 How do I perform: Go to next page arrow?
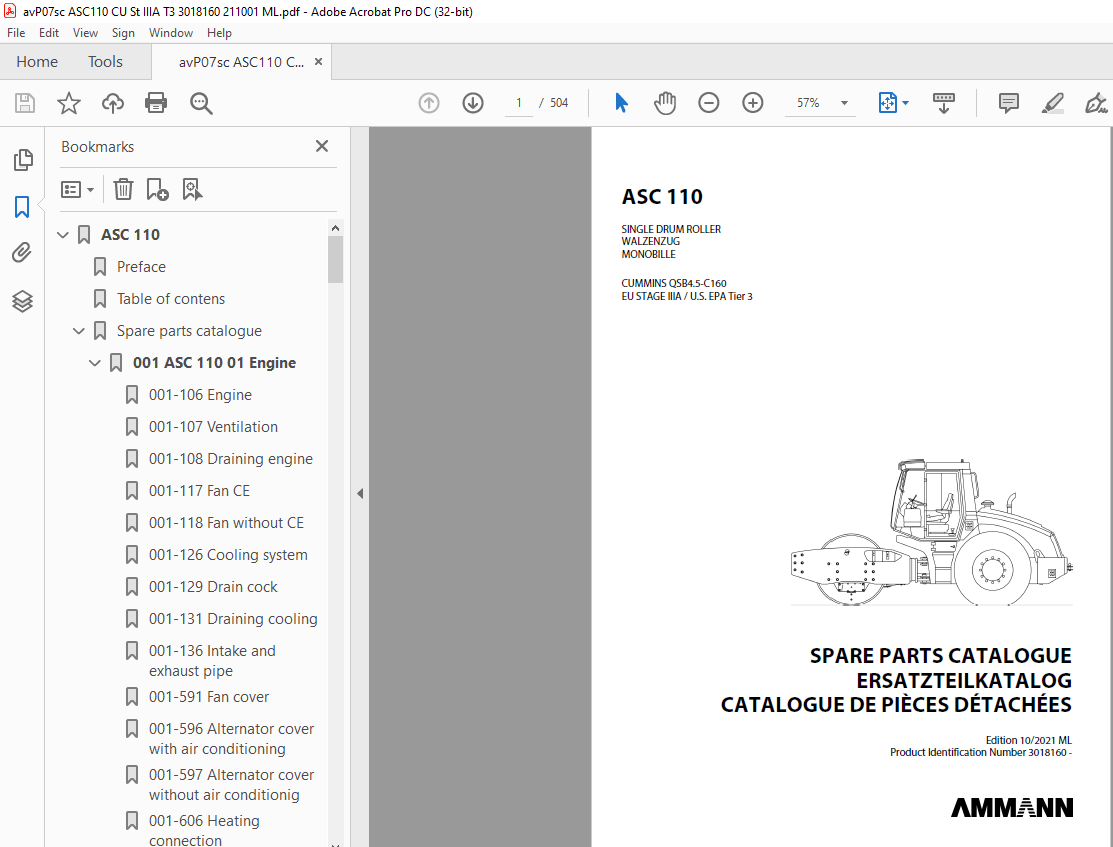coord(473,103)
